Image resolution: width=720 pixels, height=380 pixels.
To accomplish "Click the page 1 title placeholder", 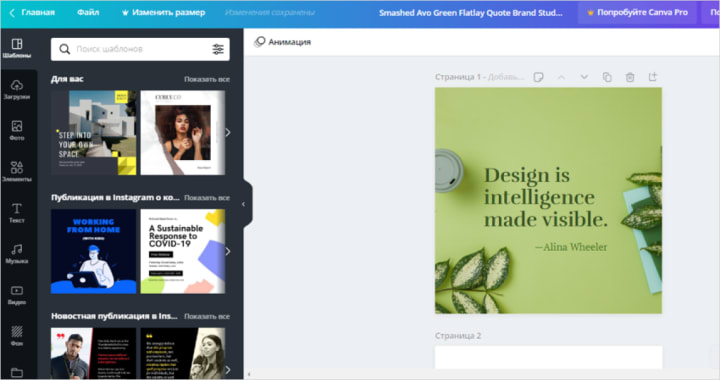I will point(506,77).
